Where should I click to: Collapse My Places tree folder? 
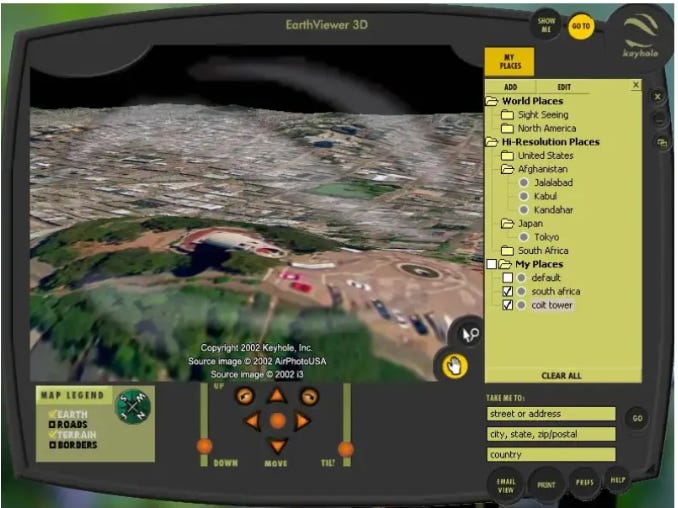[505, 264]
